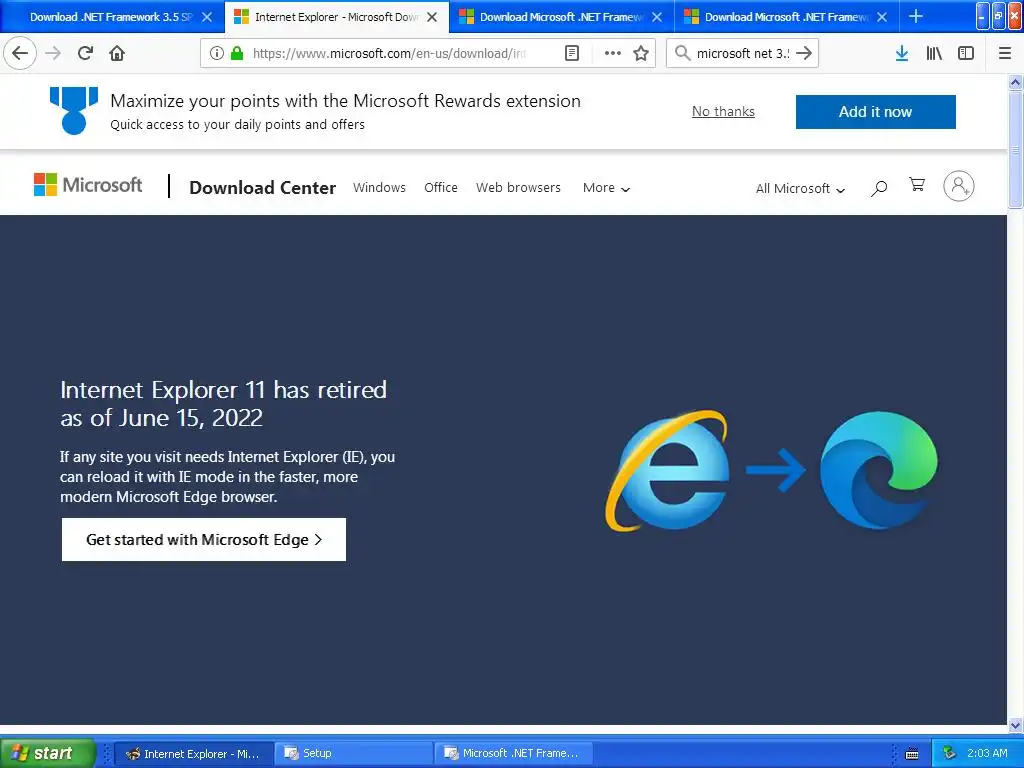Expand the All Microsoft dropdown
Viewport: 1024px width, 768px height.
[x=801, y=189]
